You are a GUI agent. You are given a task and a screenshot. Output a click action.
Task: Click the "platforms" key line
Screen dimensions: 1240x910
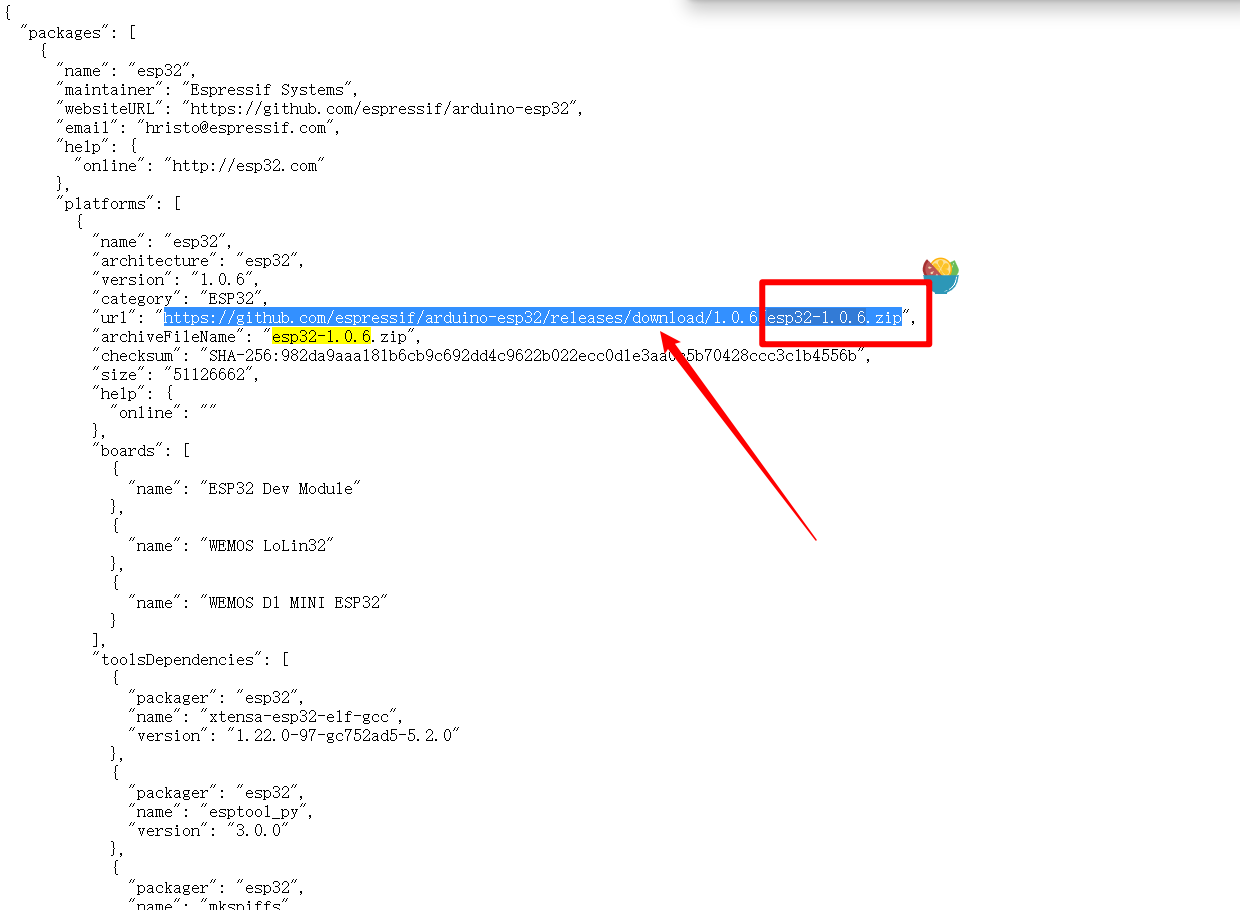(118, 204)
